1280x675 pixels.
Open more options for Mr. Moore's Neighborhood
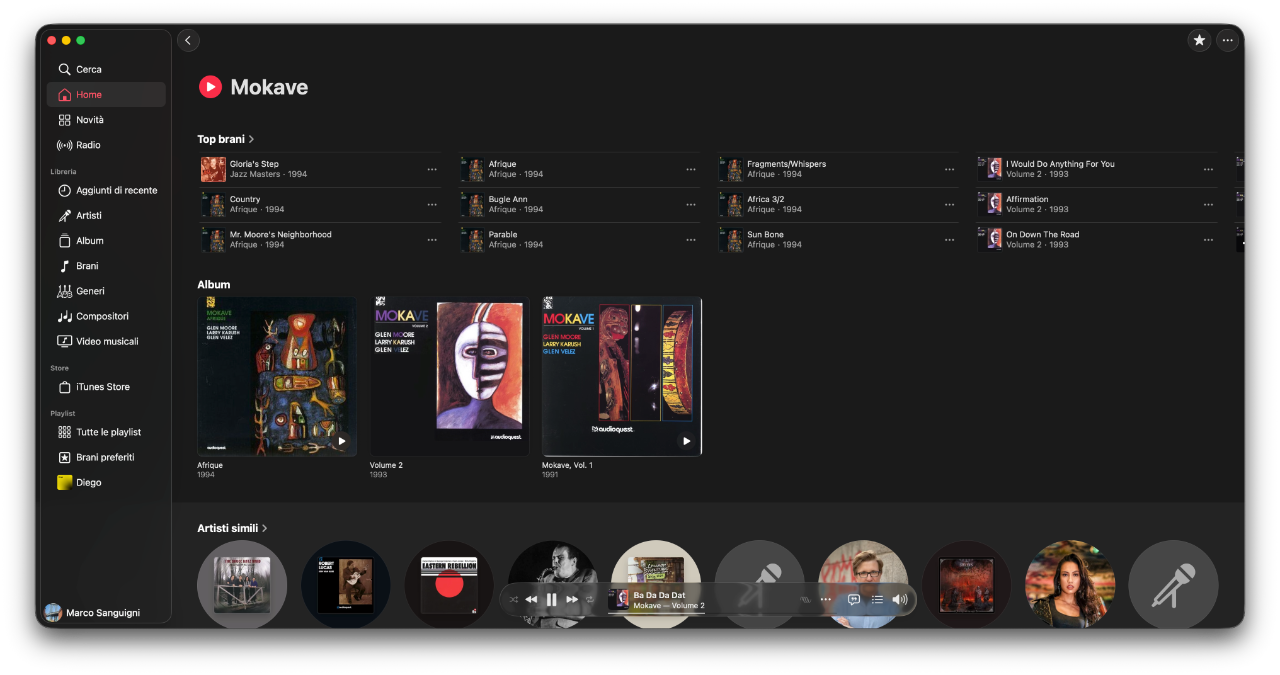[432, 240]
